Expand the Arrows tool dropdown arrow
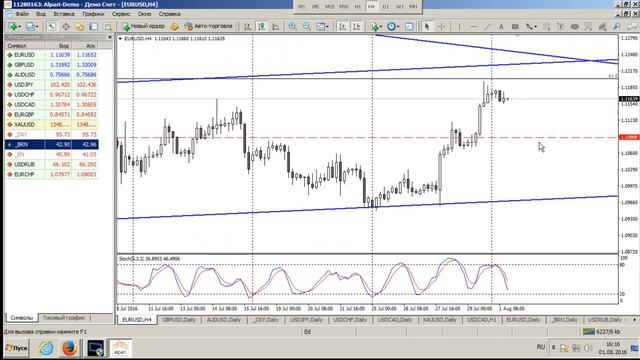The height and width of the screenshot is (360, 640). click(536, 27)
